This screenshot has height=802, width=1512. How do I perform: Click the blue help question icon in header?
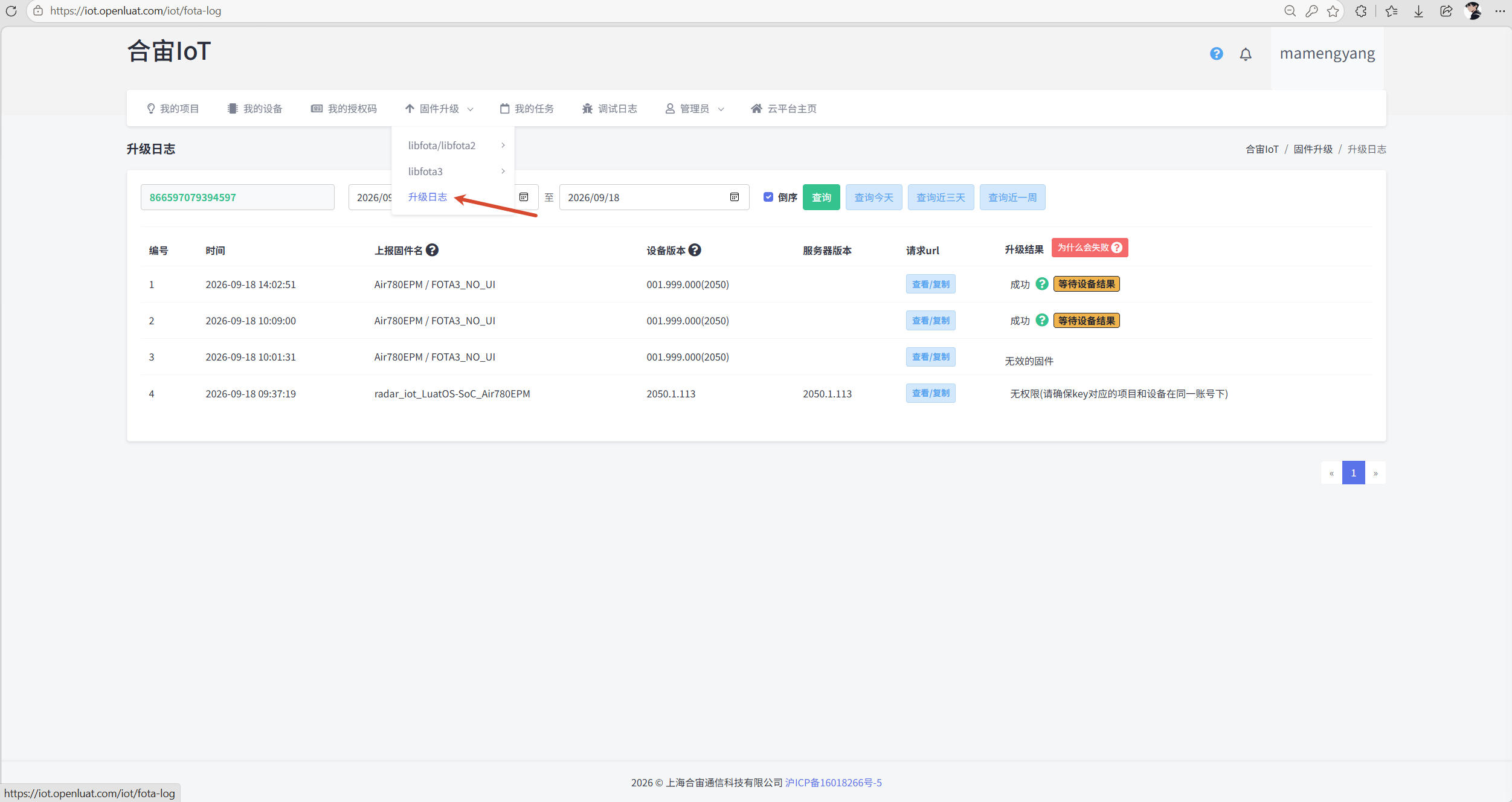point(1217,54)
